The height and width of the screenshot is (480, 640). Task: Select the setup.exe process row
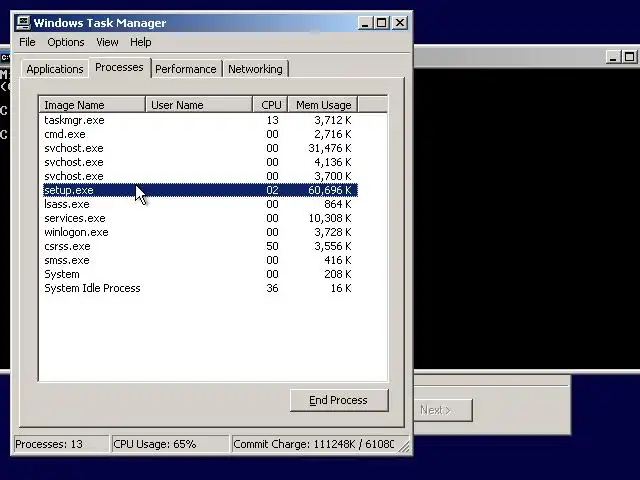click(200, 190)
